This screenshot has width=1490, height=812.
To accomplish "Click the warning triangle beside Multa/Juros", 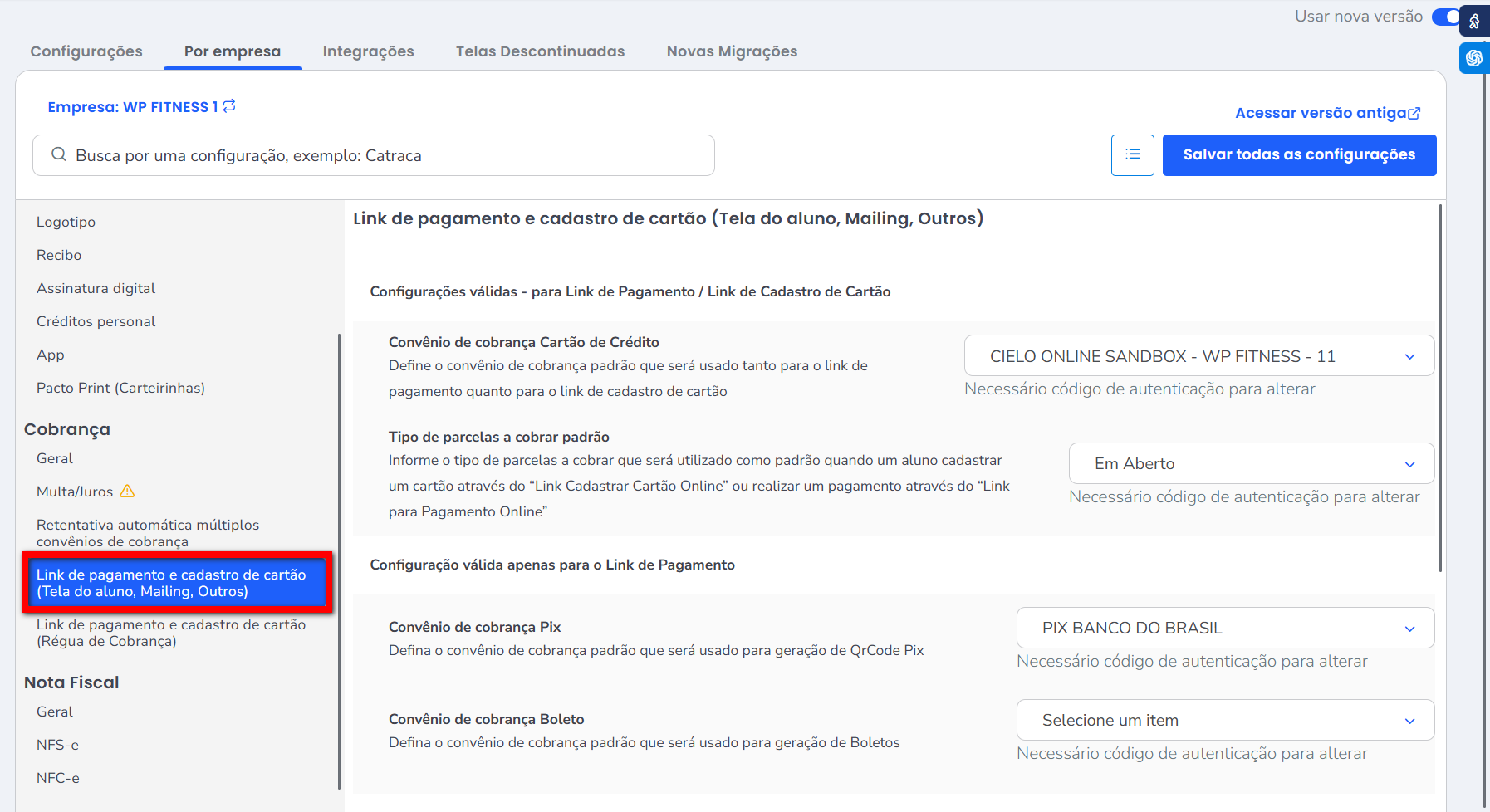I will pyautogui.click(x=127, y=492).
